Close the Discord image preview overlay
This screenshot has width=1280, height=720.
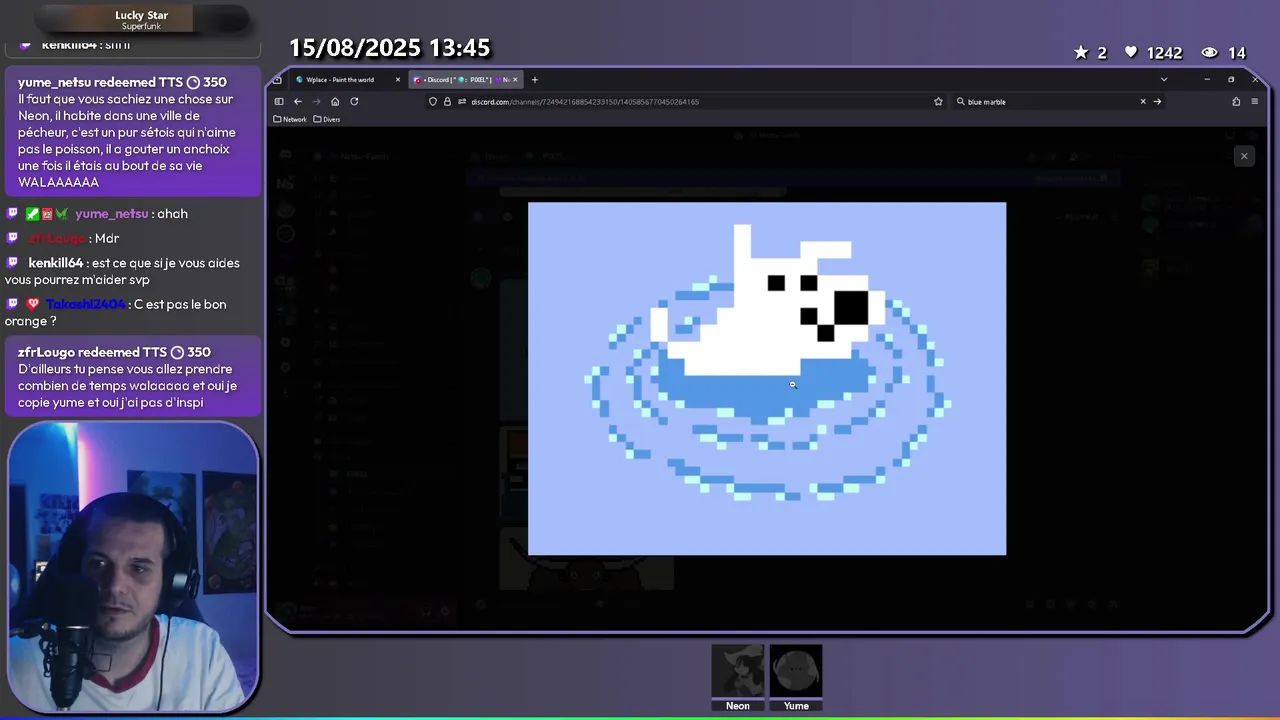click(x=1244, y=156)
